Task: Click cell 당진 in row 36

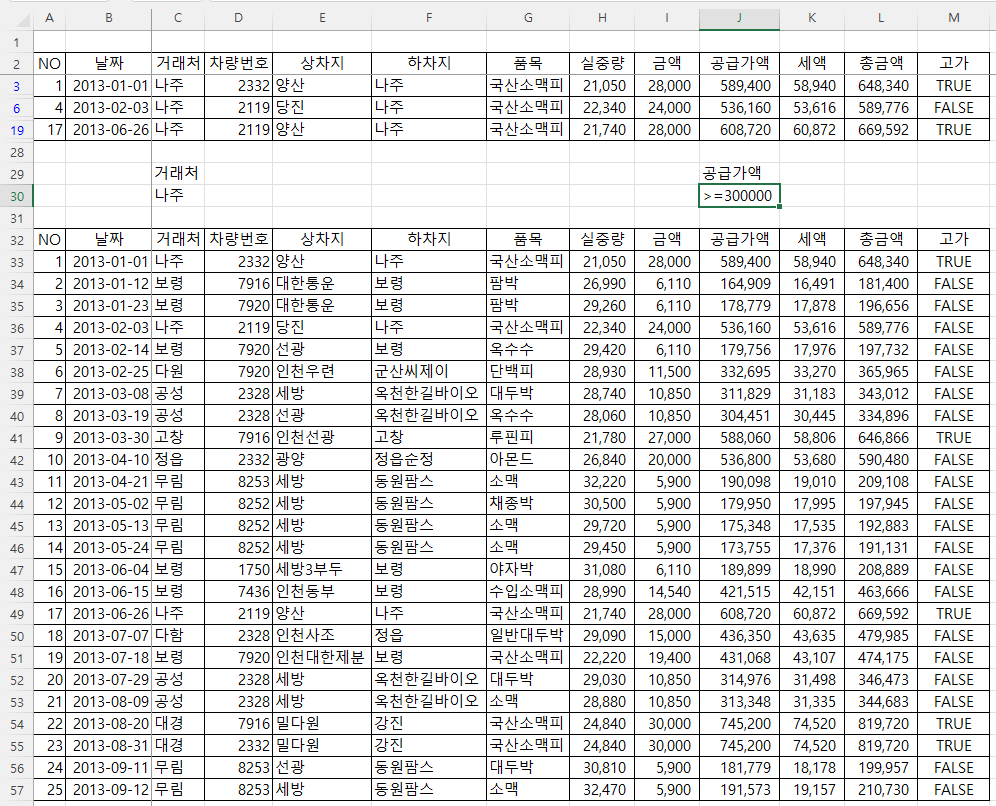Action: [x=322, y=328]
